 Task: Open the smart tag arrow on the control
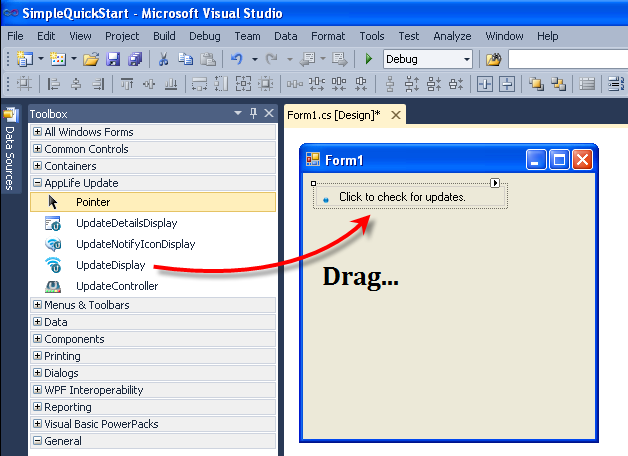[495, 183]
